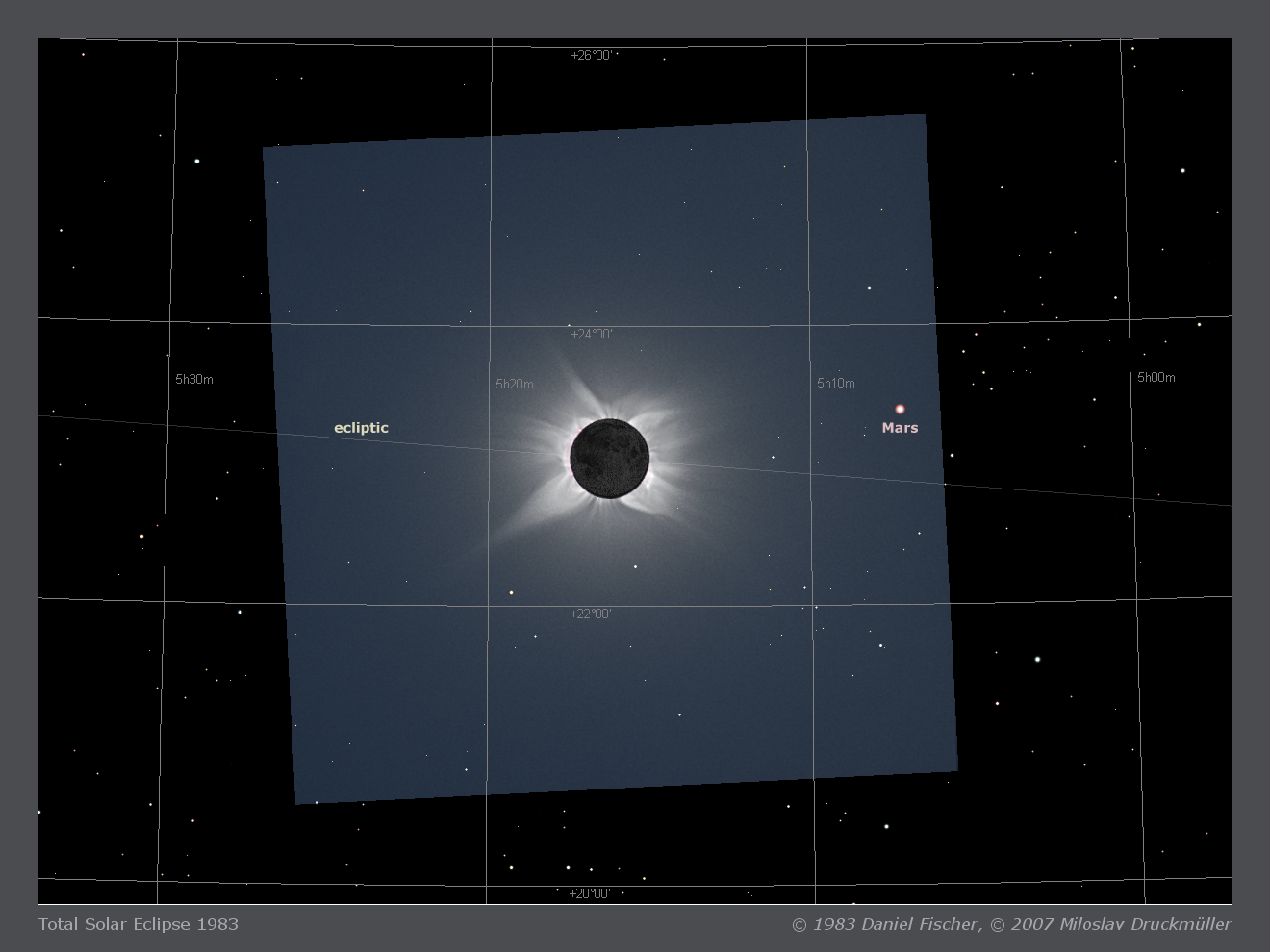Click the +24°00' declination label
Image resolution: width=1270 pixels, height=952 pixels.
(x=592, y=335)
